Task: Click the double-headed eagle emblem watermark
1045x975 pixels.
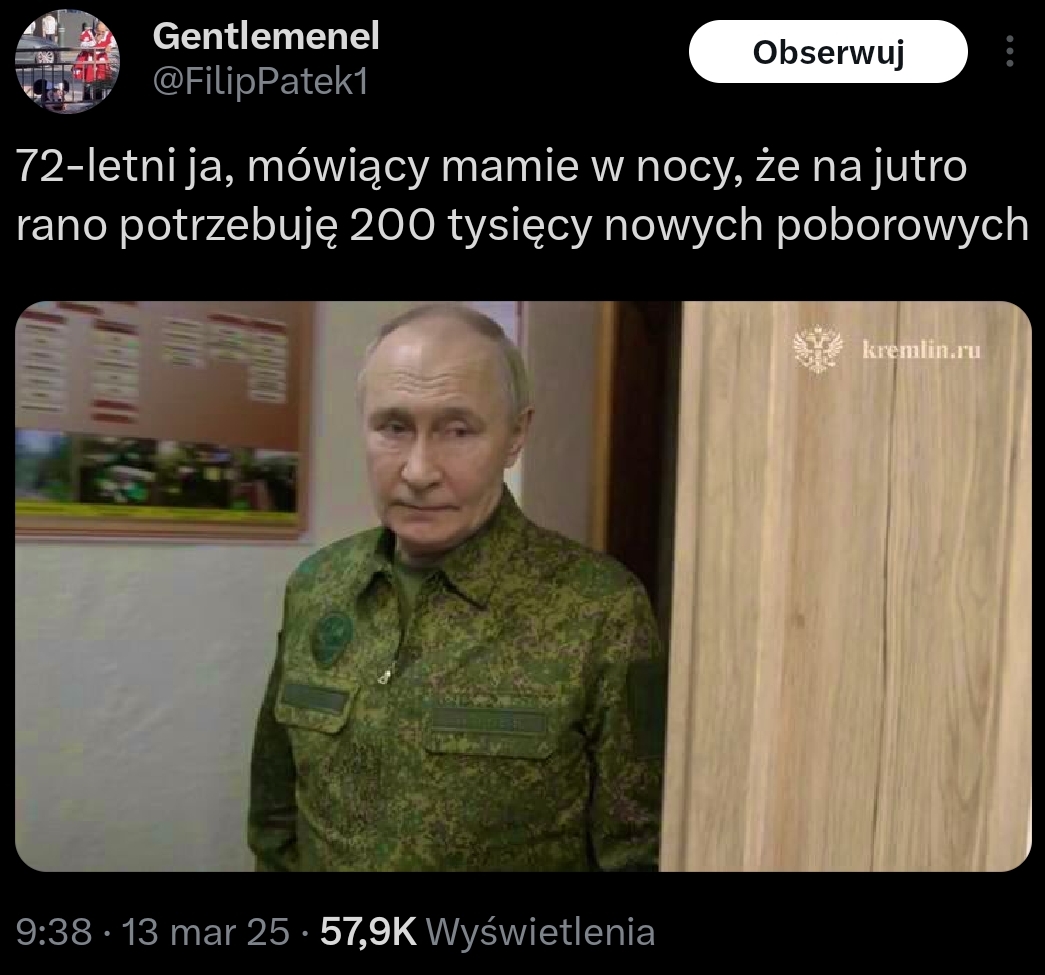Action: pyautogui.click(x=818, y=349)
